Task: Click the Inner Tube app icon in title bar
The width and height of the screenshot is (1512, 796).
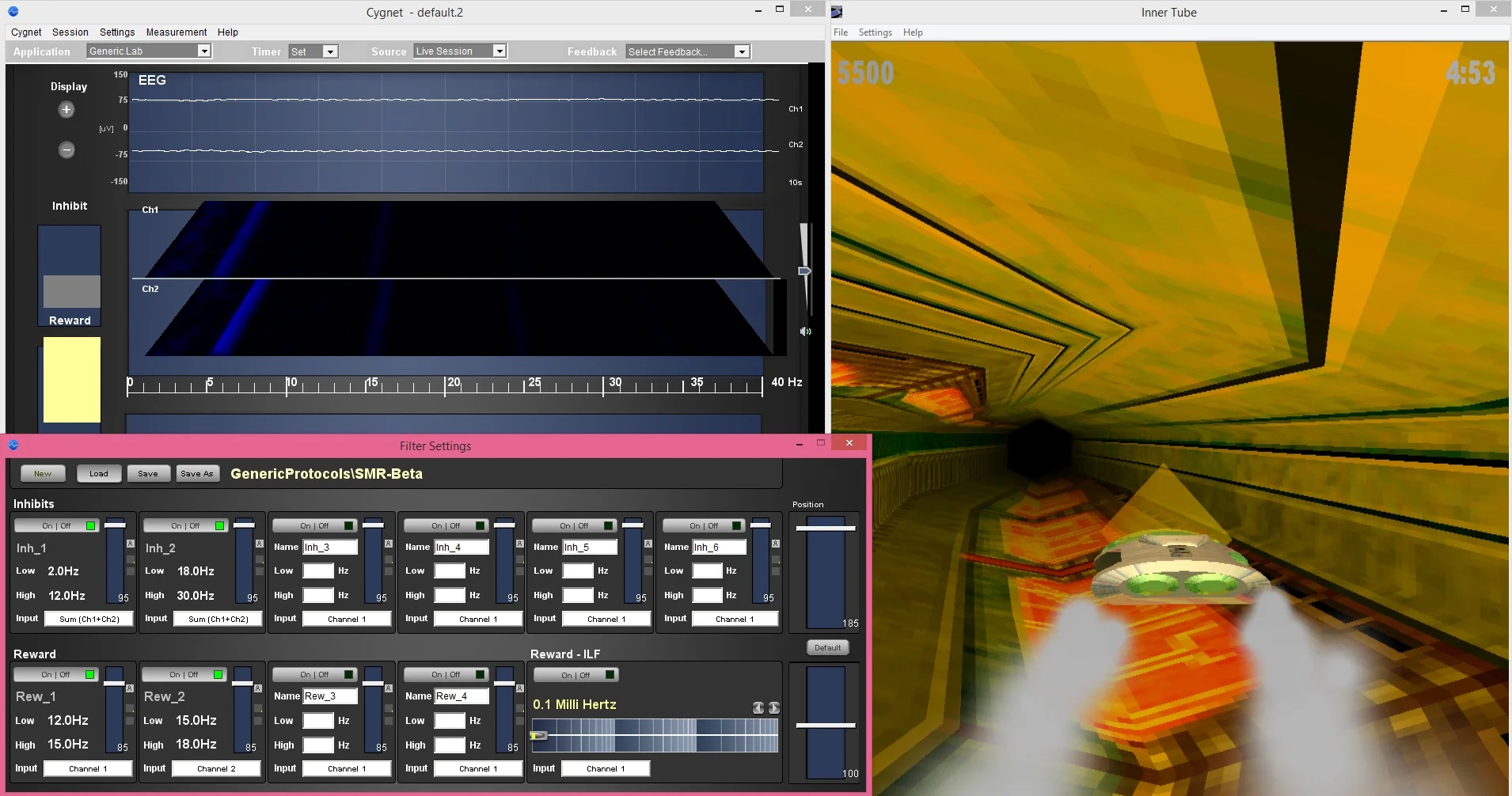Action: coord(837,12)
